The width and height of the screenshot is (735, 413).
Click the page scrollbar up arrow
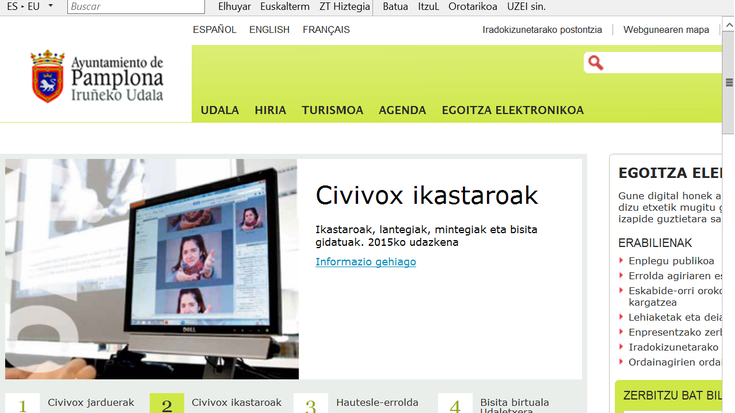(728, 24)
